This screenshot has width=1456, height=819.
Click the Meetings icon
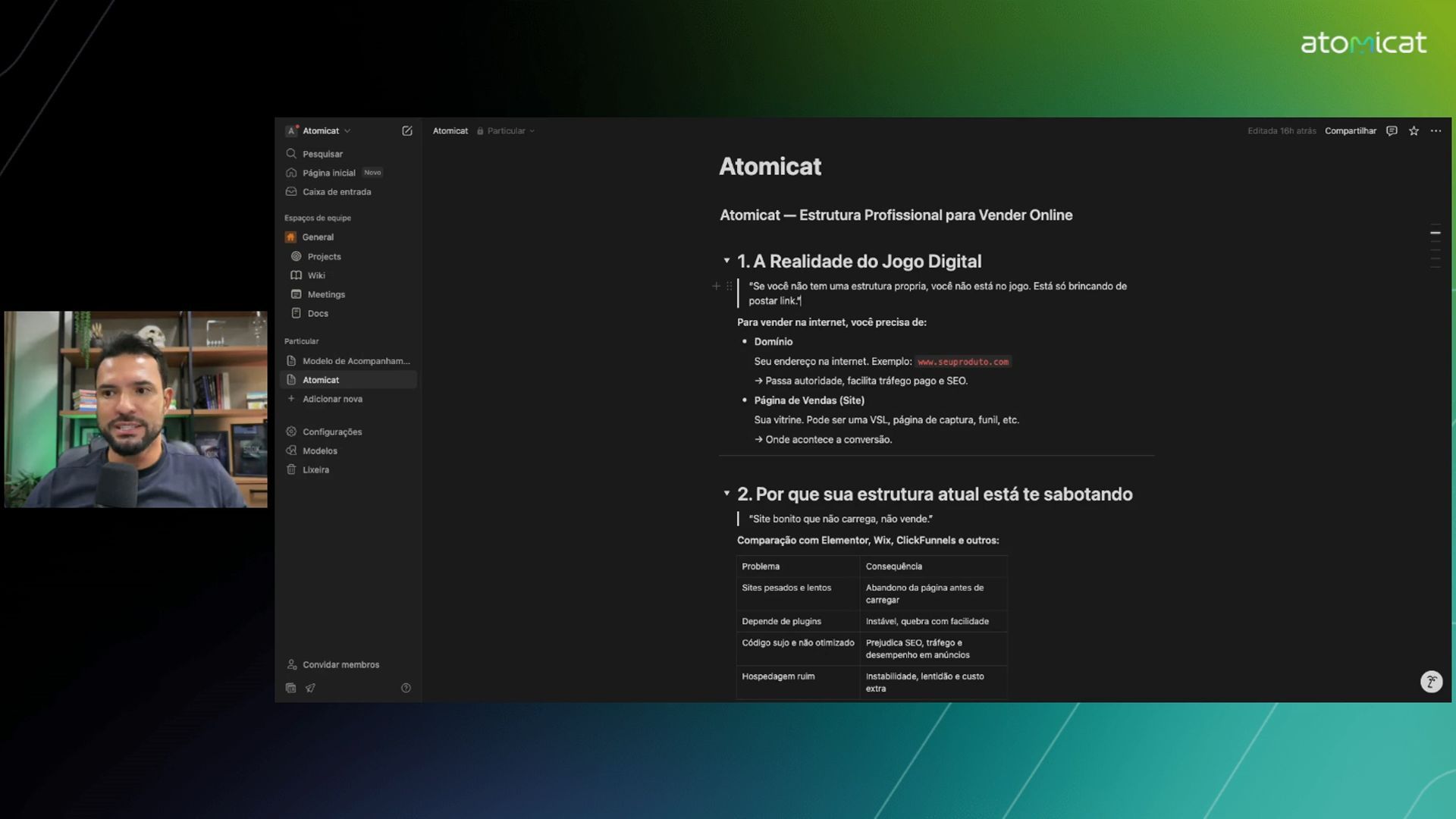pos(296,294)
